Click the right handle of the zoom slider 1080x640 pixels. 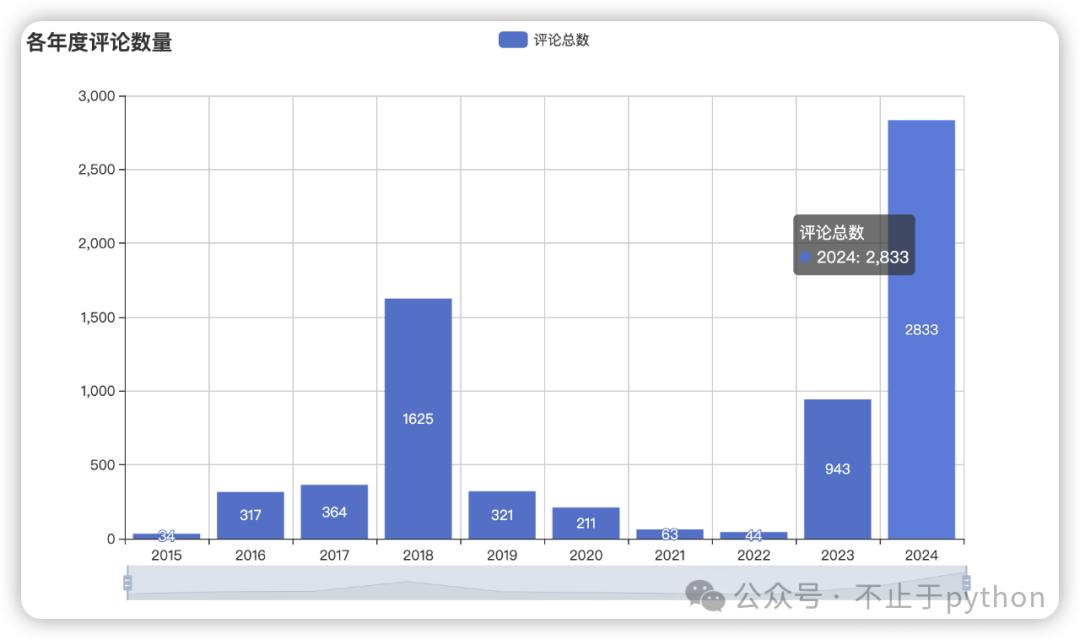[966, 582]
